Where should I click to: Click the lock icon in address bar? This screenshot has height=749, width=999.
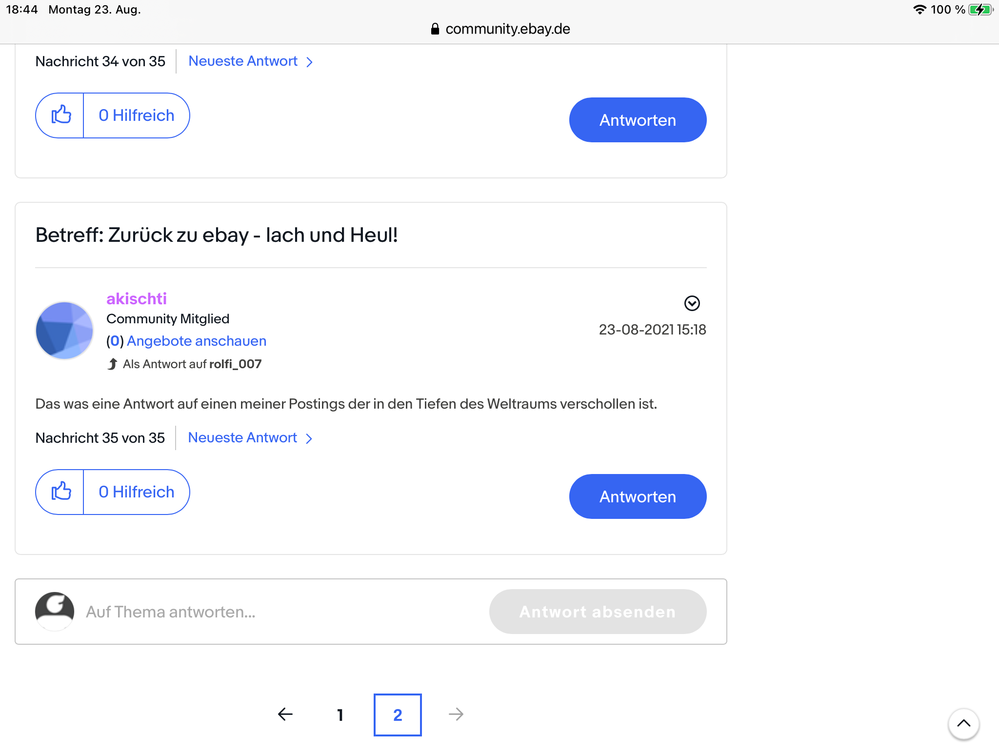coord(435,29)
